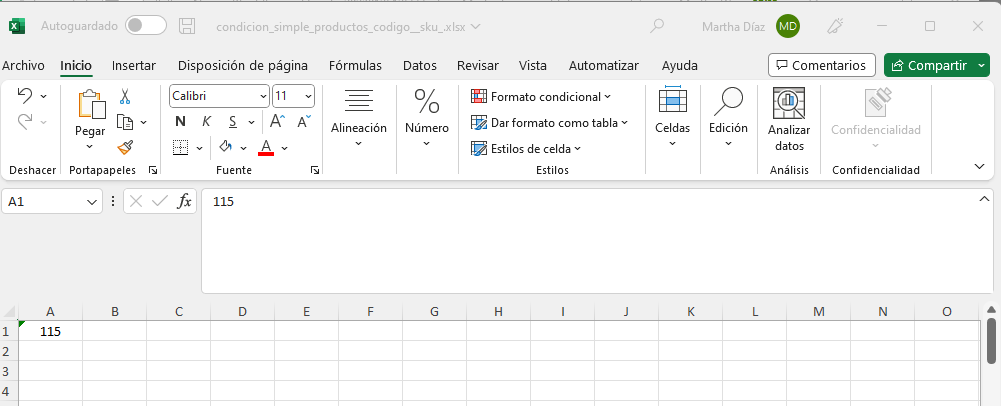
Task: Open the Name Box dropdown arrow
Action: [x=93, y=201]
